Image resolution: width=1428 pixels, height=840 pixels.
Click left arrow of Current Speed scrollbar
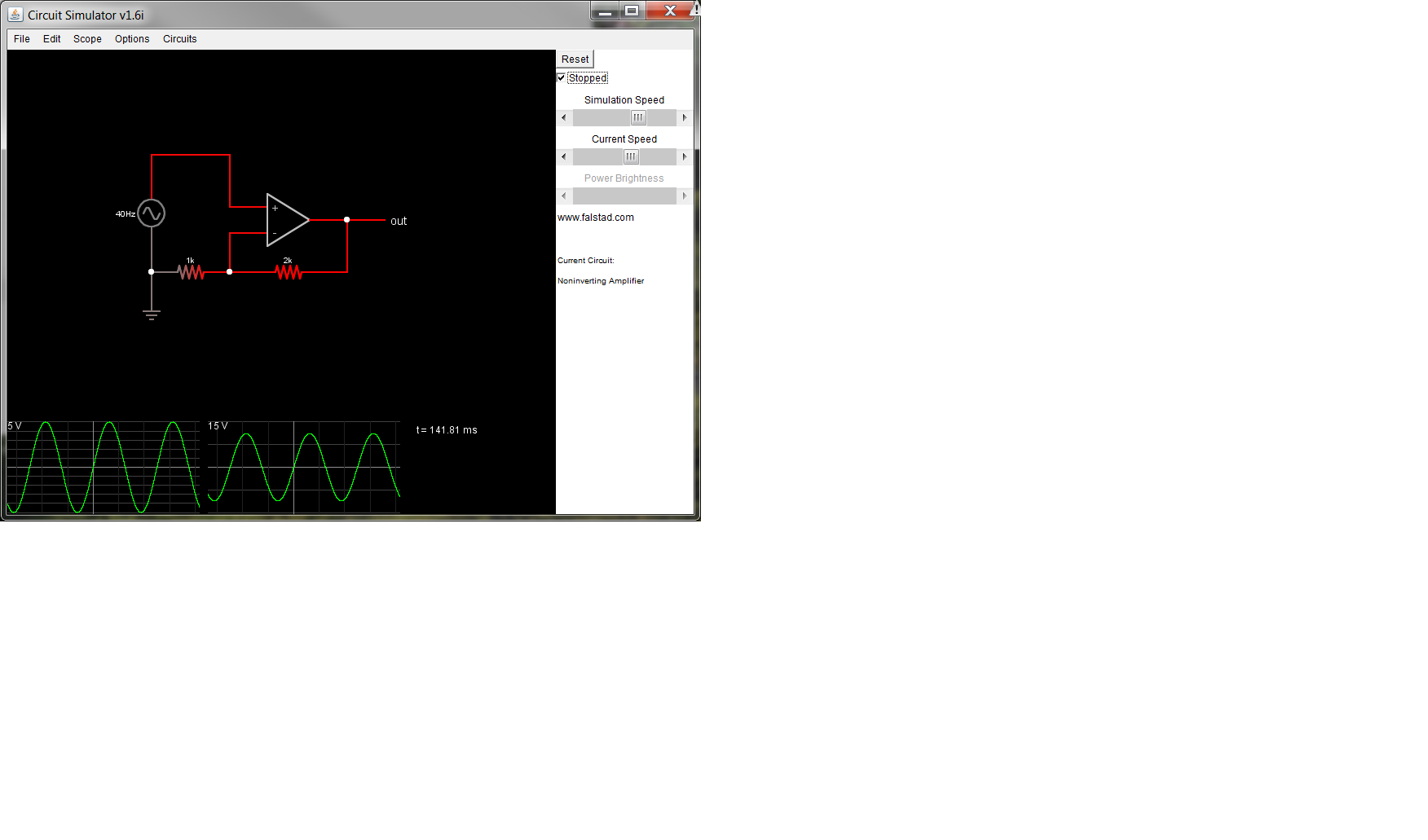(x=564, y=156)
